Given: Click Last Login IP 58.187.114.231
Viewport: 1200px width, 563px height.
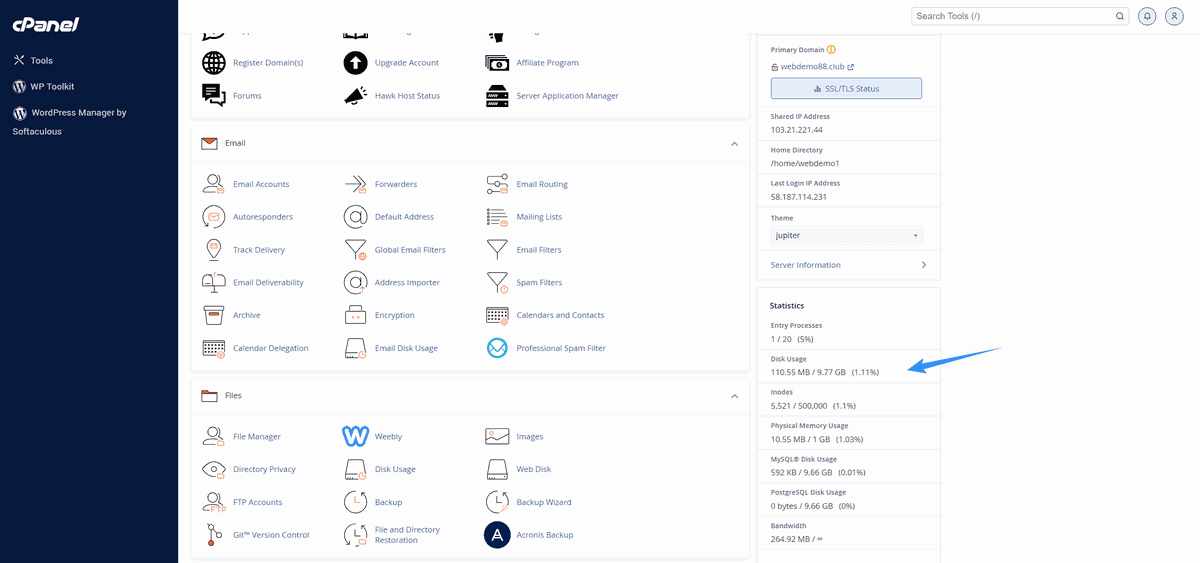Looking at the screenshot, I should (x=801, y=197).
